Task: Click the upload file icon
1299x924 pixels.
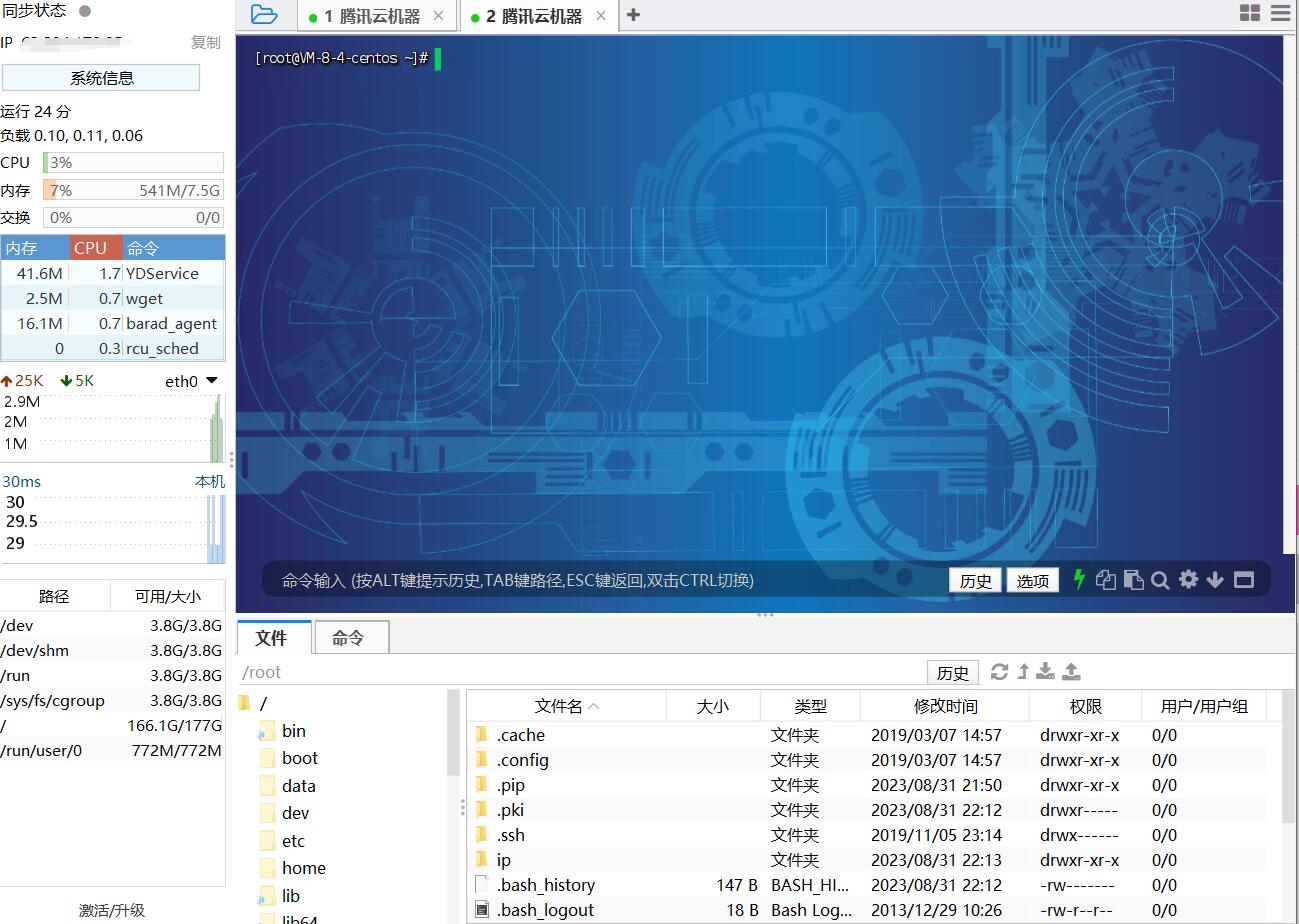Action: coord(1071,672)
